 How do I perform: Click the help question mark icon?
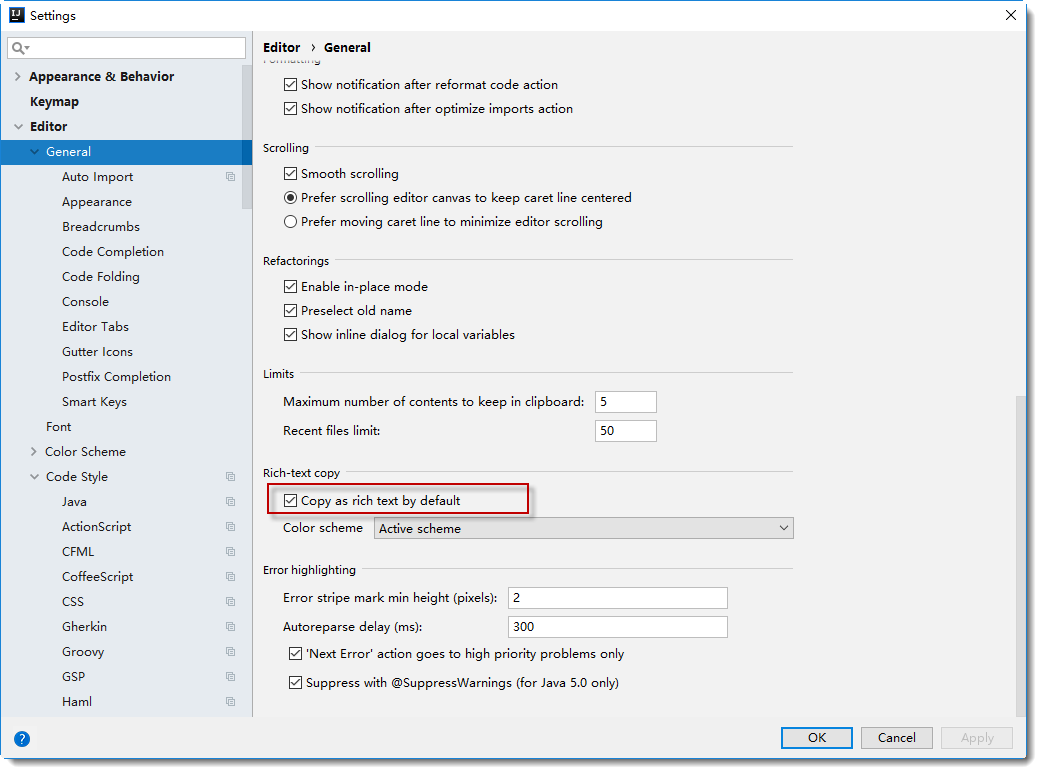tap(22, 739)
